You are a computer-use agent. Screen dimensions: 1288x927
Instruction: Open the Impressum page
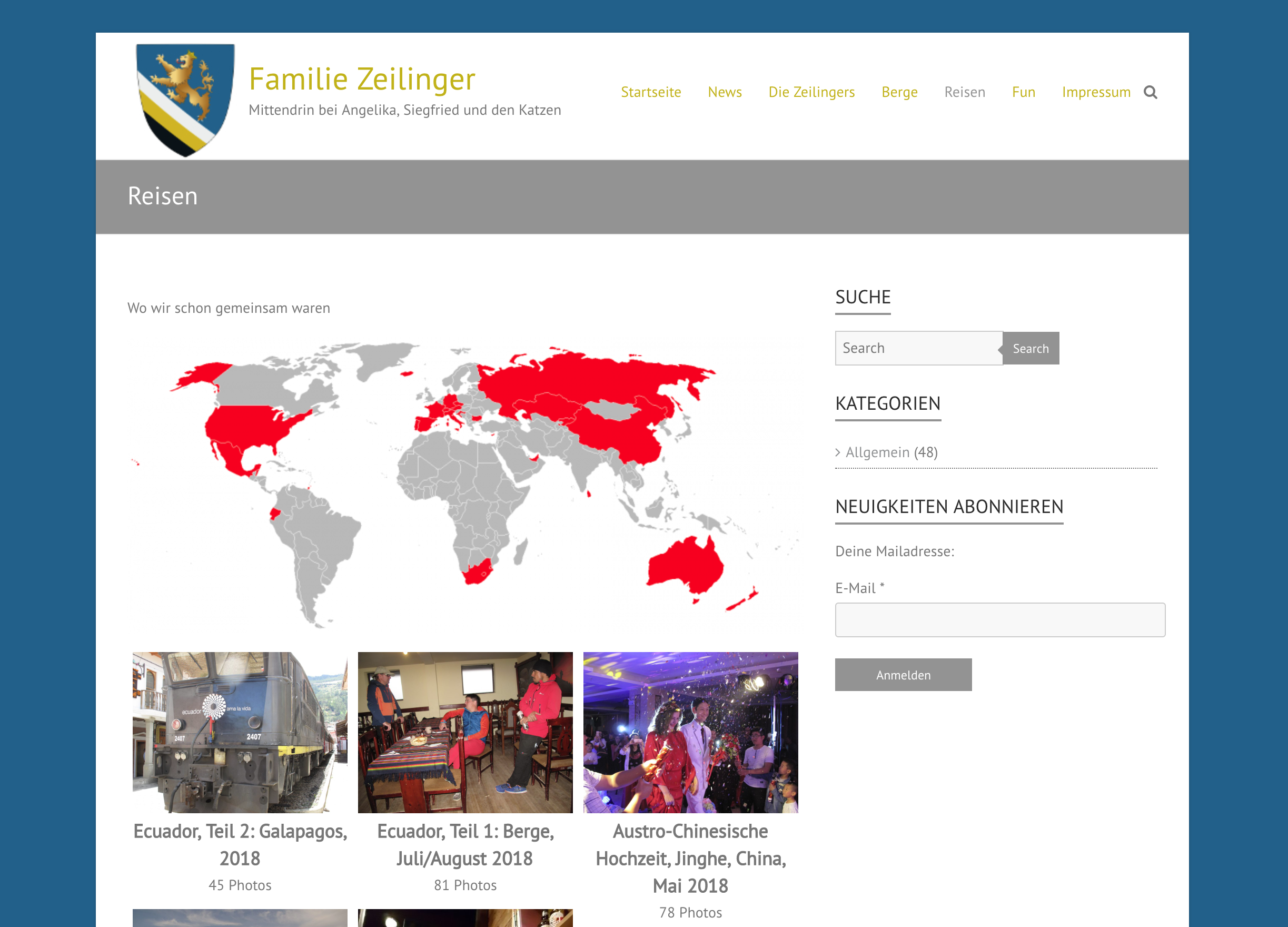pos(1096,92)
